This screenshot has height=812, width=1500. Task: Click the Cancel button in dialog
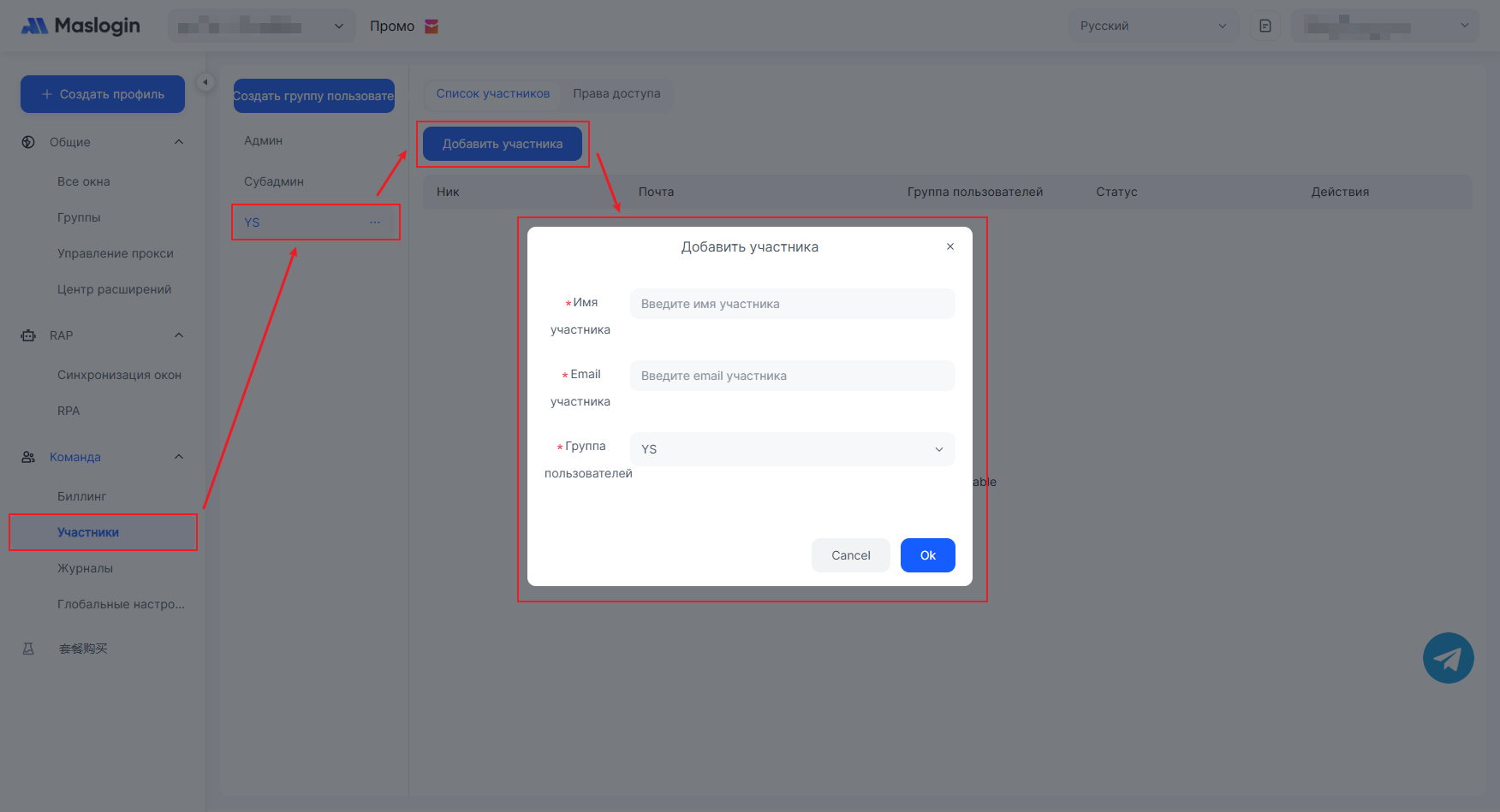tap(850, 555)
